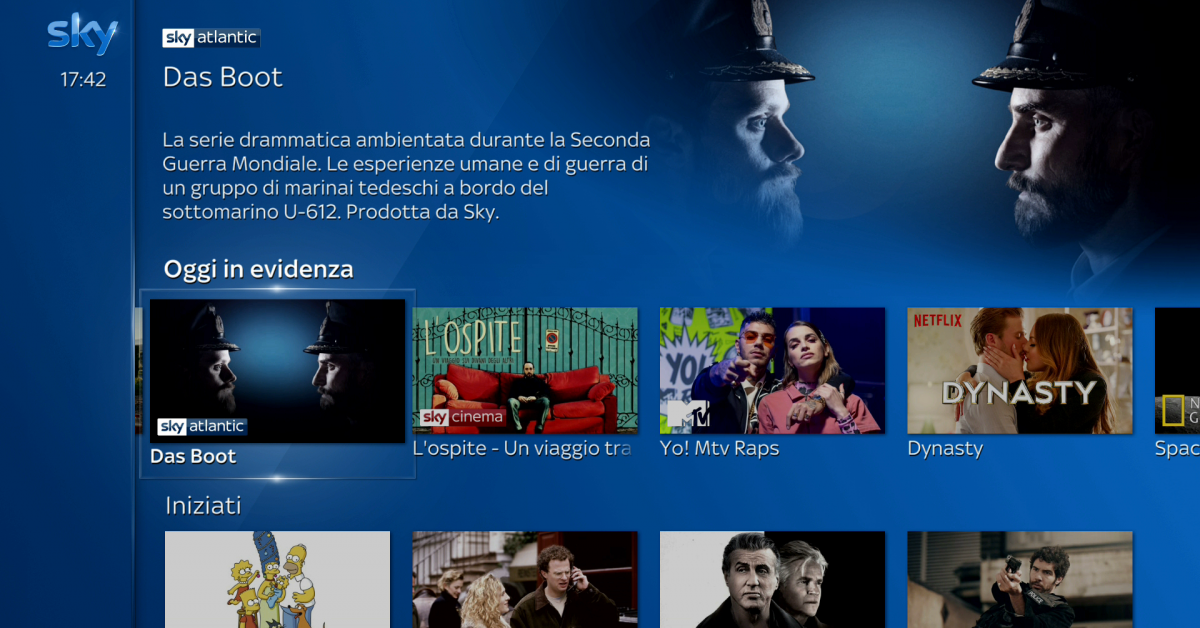Open the man-aiming-gun thumbnail in Iniziati
Image resolution: width=1200 pixels, height=628 pixels.
point(1020,579)
